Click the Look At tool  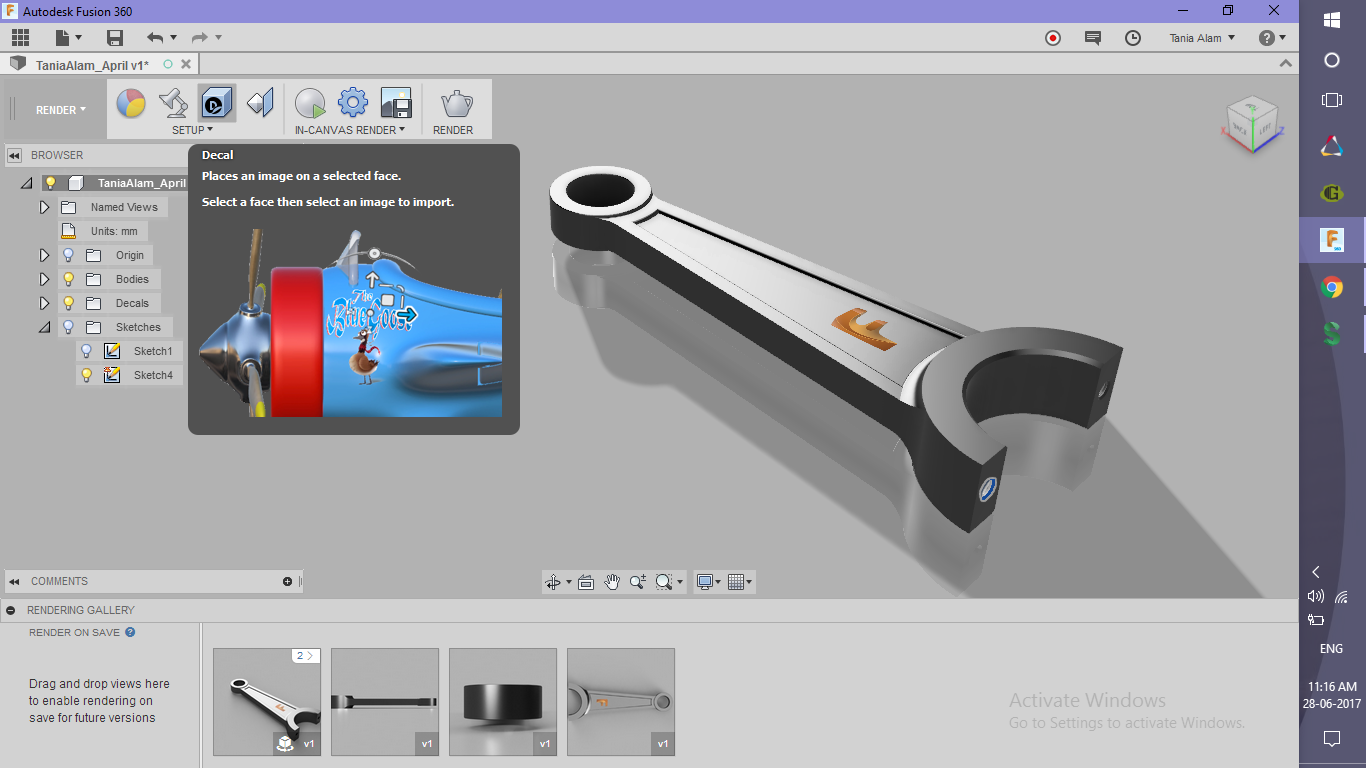[x=587, y=582]
